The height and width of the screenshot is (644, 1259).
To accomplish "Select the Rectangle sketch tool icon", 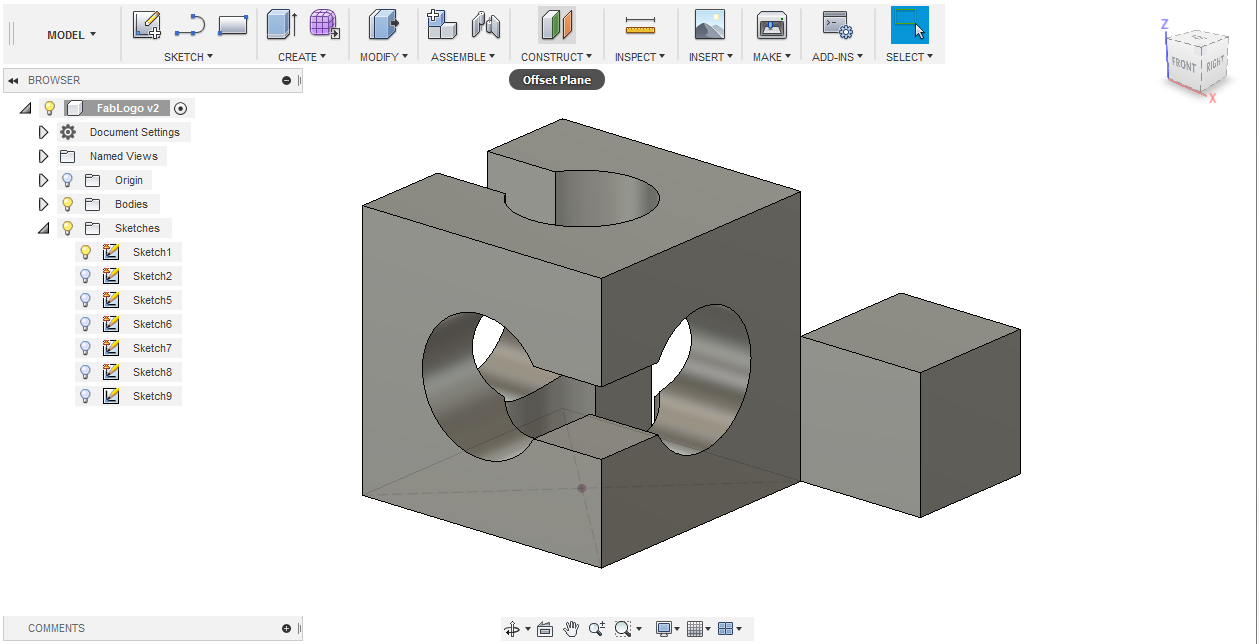I will (232, 25).
